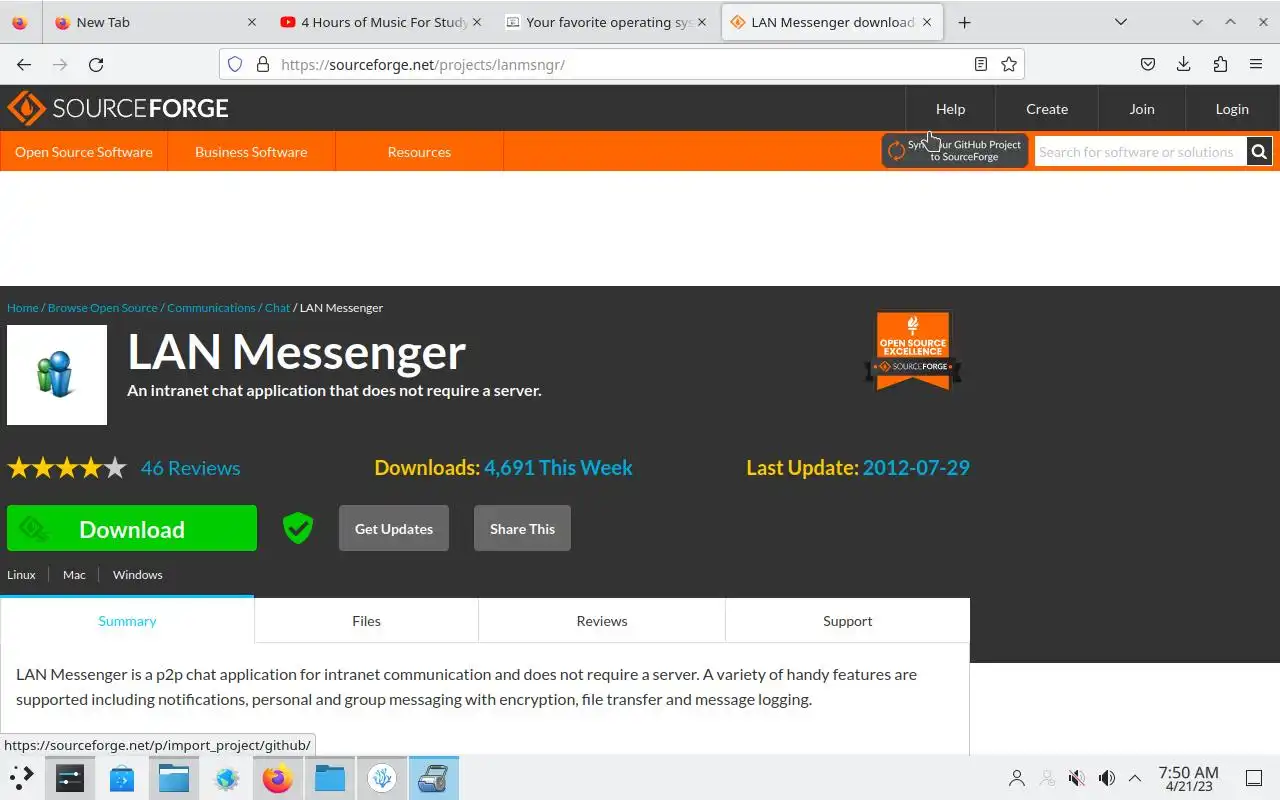Viewport: 1280px width, 800px height.
Task: Open the Resources menu
Action: point(419,152)
